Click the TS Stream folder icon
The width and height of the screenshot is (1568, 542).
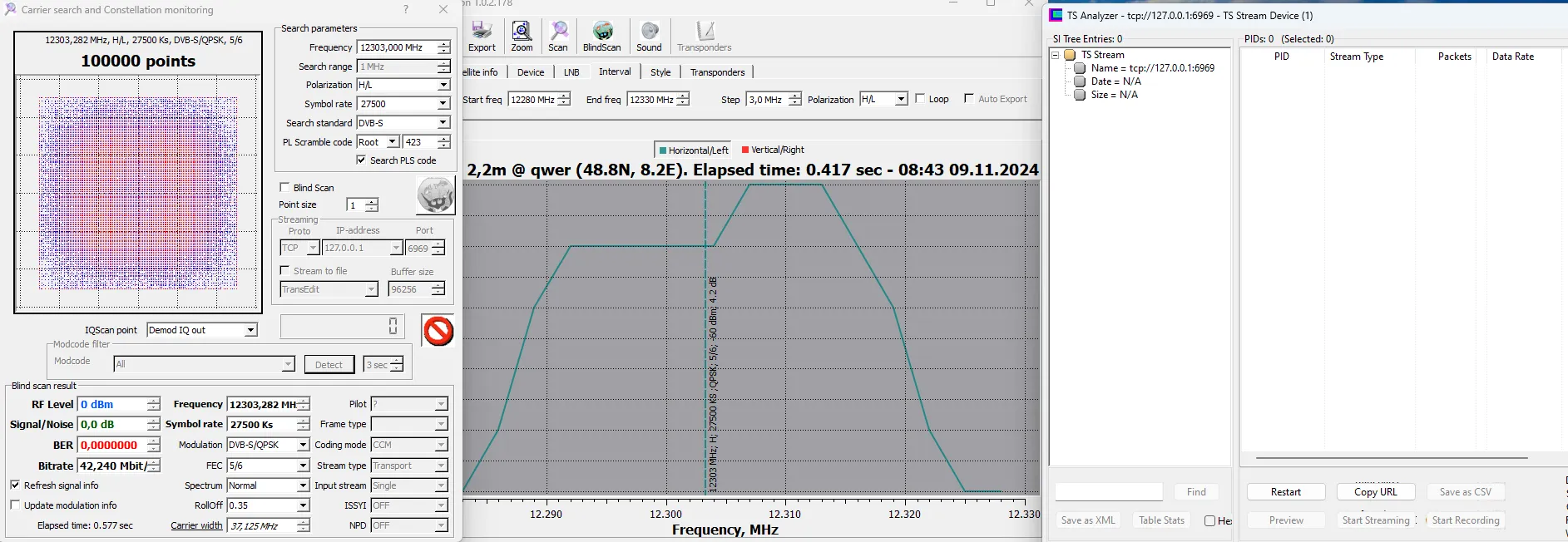point(1071,55)
